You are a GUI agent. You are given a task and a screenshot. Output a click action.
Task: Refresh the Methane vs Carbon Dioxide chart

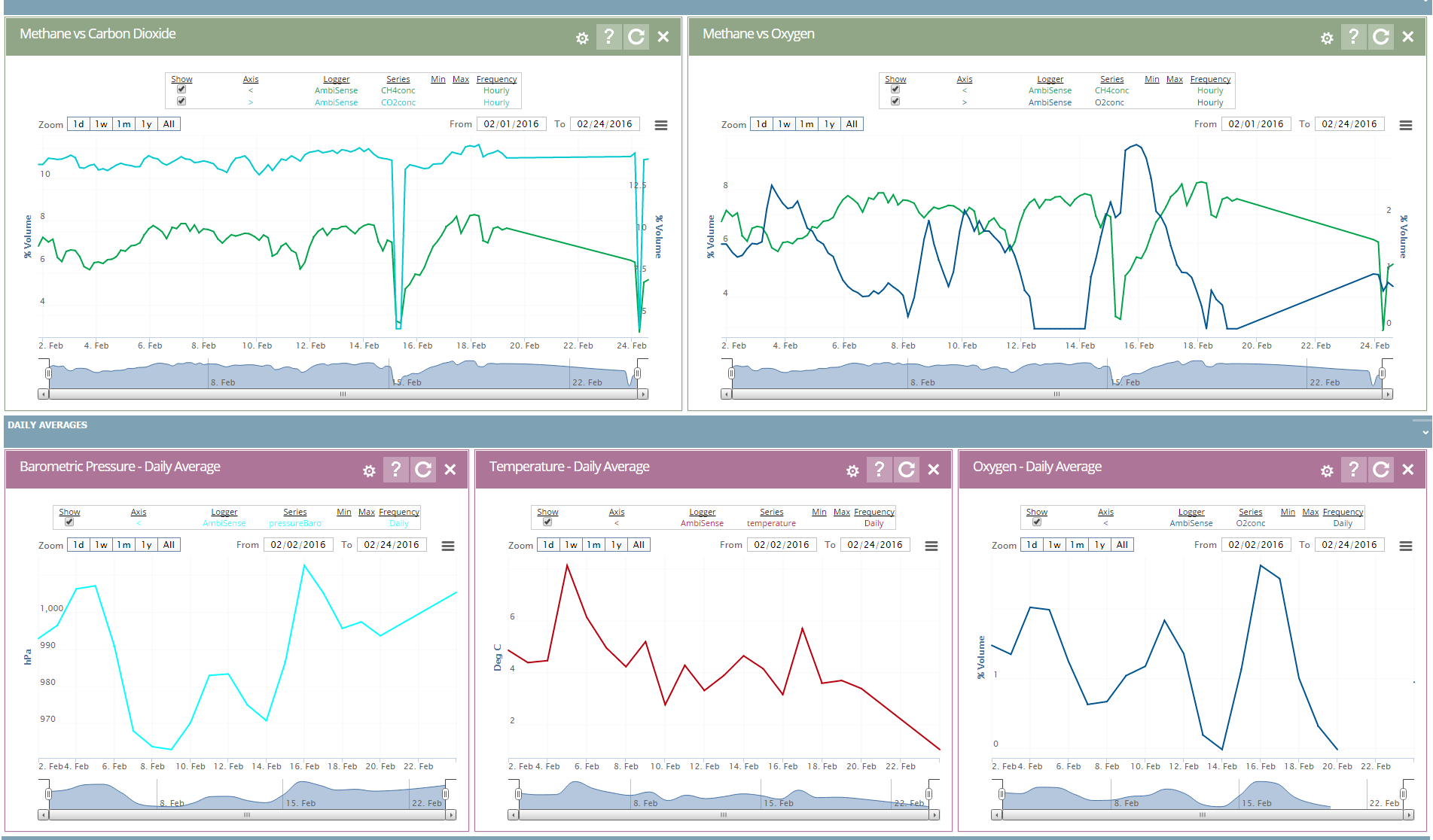(x=636, y=36)
